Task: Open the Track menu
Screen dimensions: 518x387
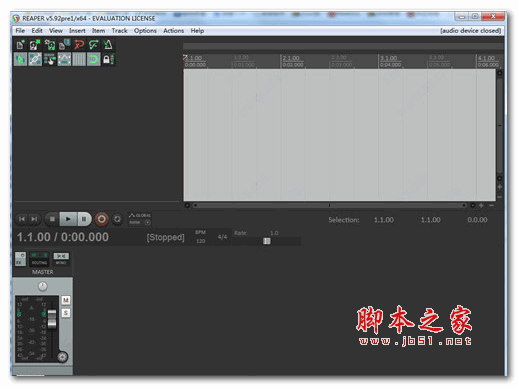Action: (x=119, y=31)
